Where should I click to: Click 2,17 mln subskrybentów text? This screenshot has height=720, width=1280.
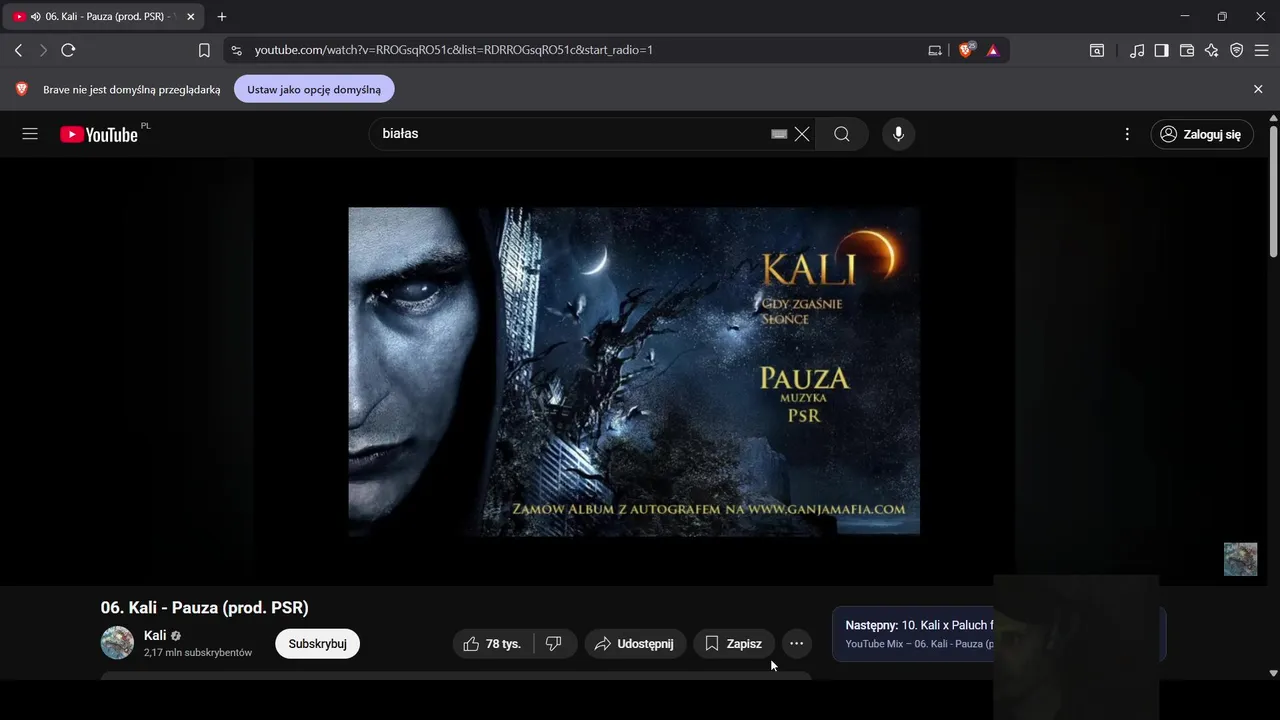198,653
